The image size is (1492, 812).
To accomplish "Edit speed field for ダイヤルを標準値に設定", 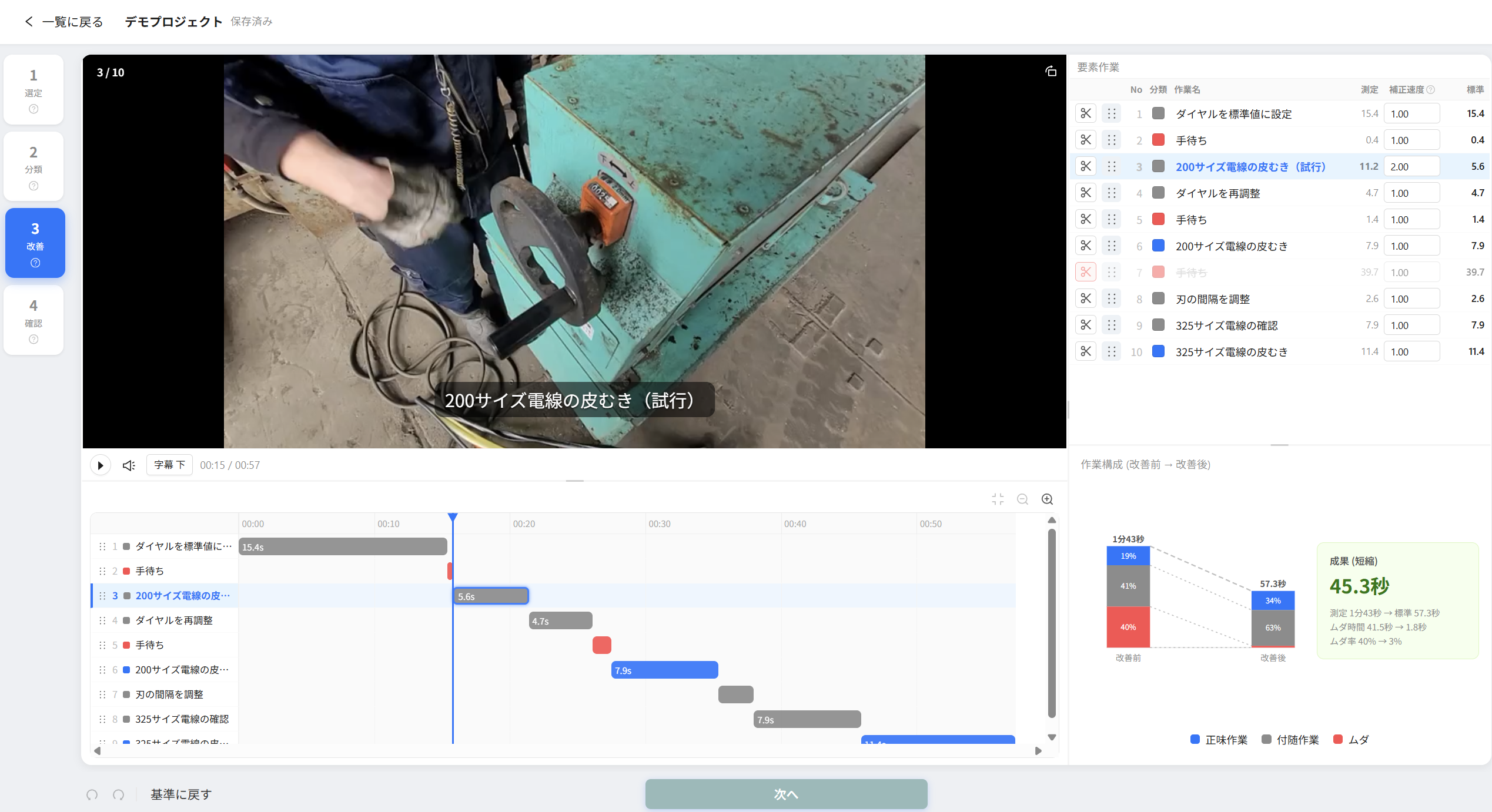I will point(1411,114).
